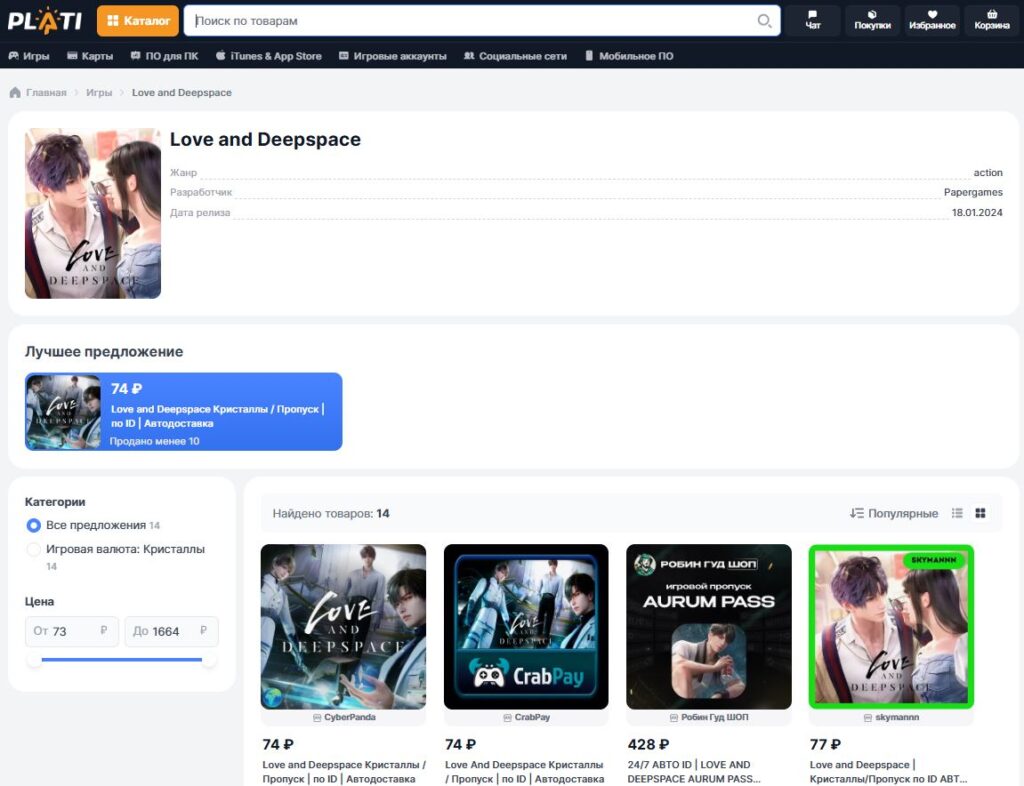The width and height of the screenshot is (1024, 786).
Task: Click the До 1664 maximum price field
Action: (171, 631)
